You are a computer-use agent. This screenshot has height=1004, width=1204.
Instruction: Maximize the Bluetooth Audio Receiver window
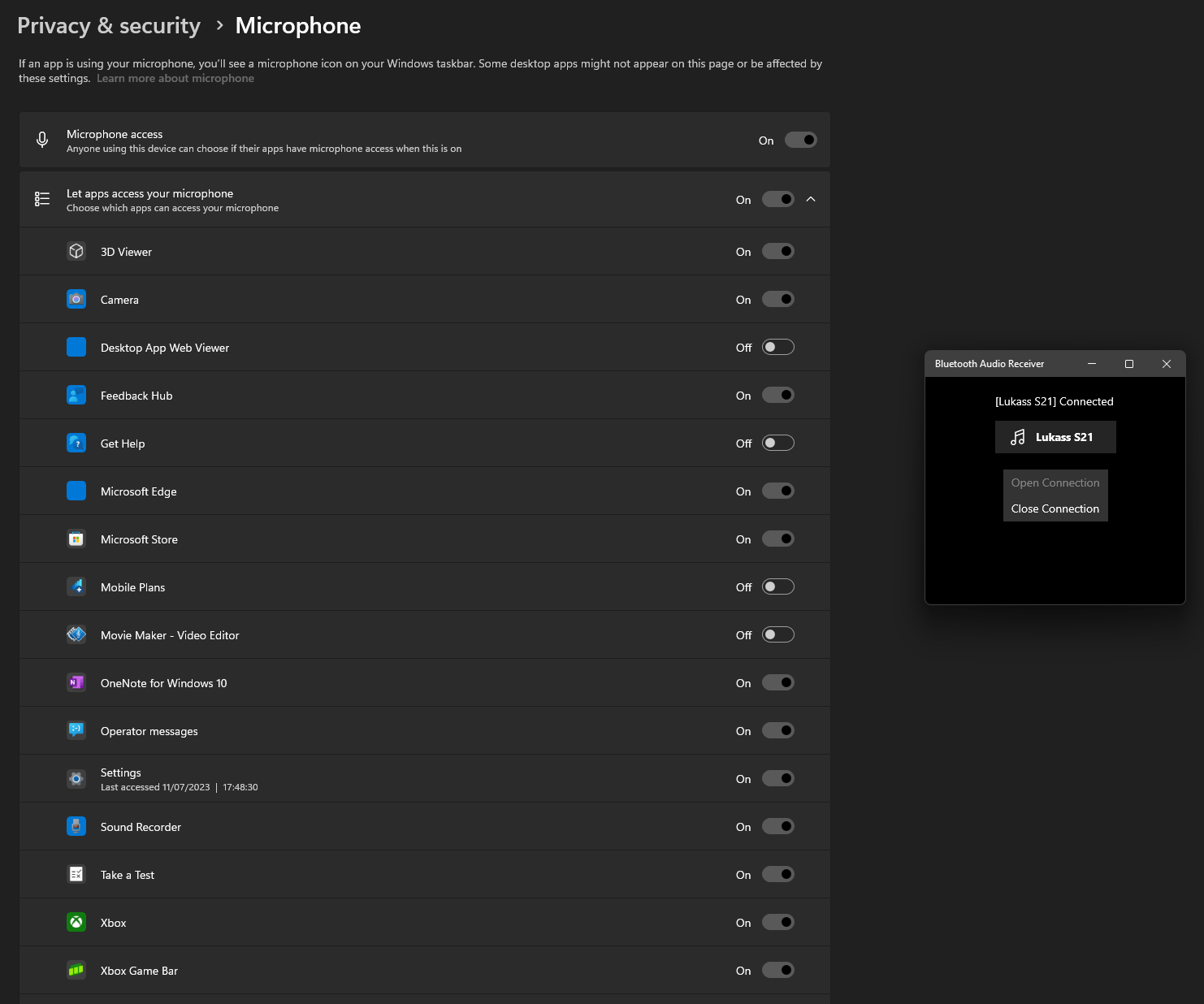tap(1129, 364)
